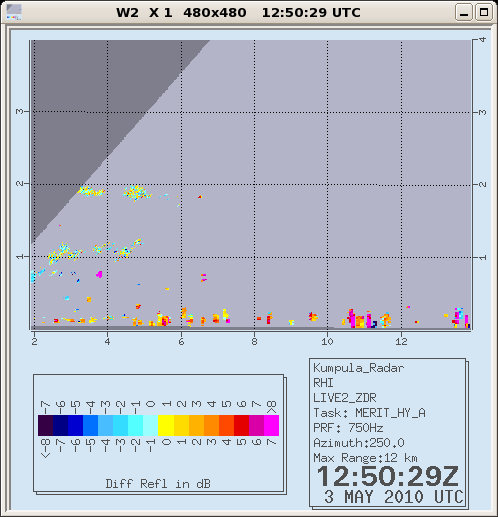The image size is (498, 517).
Task: Select the darkest below -8 dB swatch
Action: pos(45,425)
